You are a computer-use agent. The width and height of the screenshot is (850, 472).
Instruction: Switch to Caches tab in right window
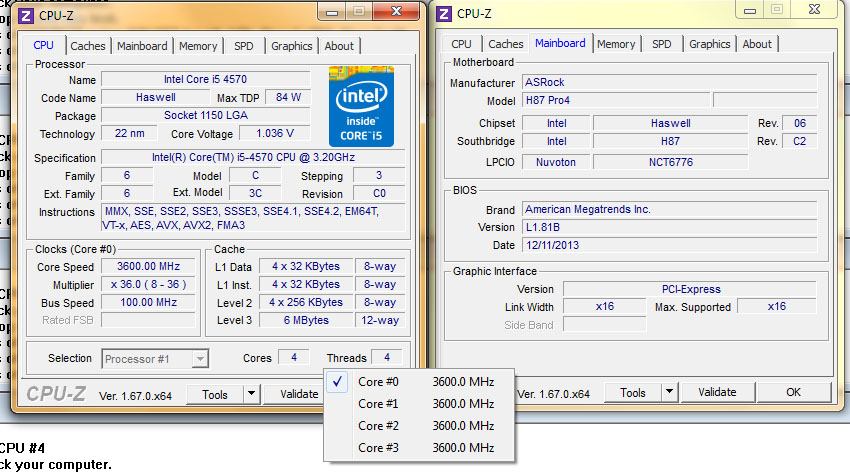tap(506, 44)
